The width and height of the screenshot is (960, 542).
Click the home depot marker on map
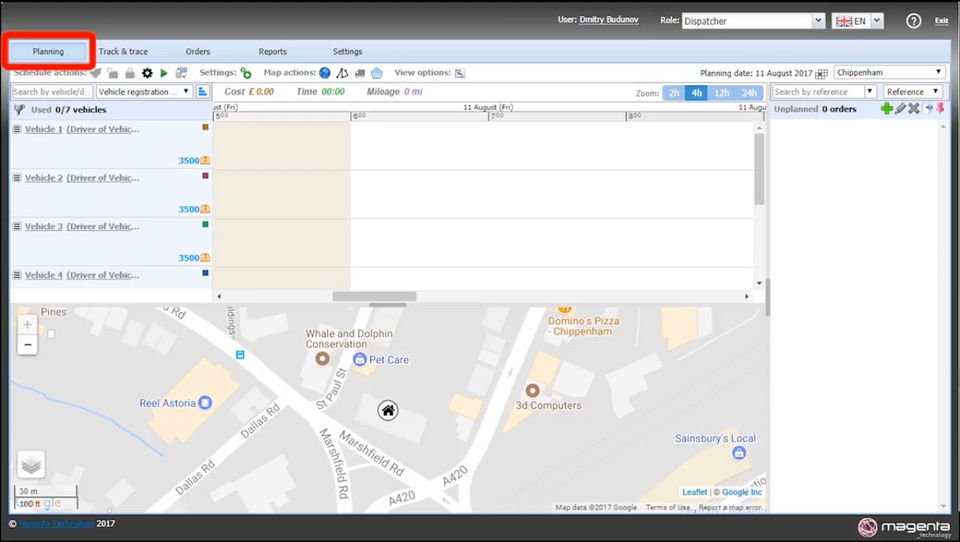click(388, 410)
